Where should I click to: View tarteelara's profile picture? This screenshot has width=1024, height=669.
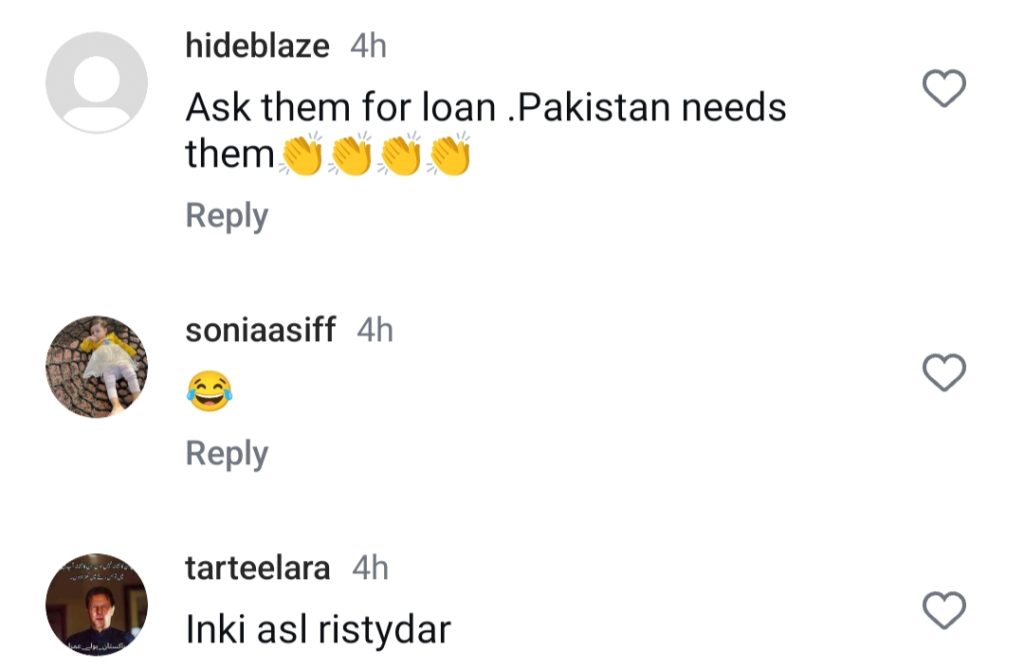click(97, 604)
